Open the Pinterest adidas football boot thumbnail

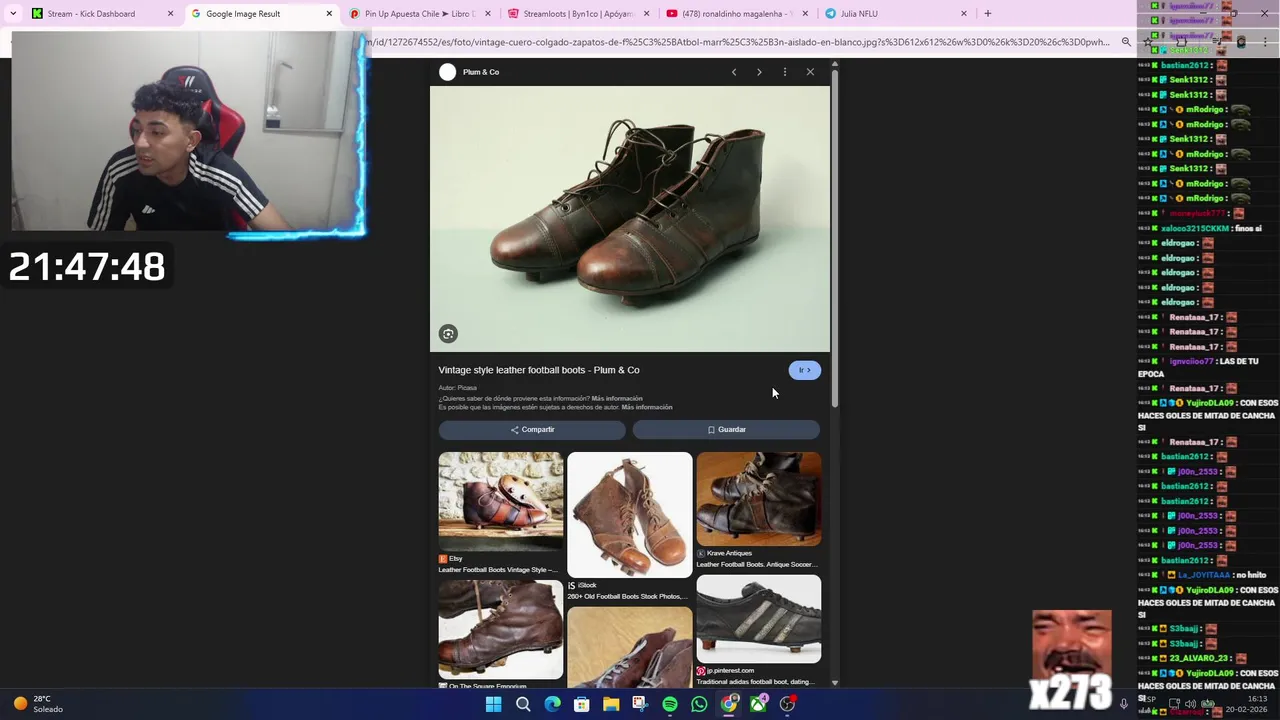759,619
